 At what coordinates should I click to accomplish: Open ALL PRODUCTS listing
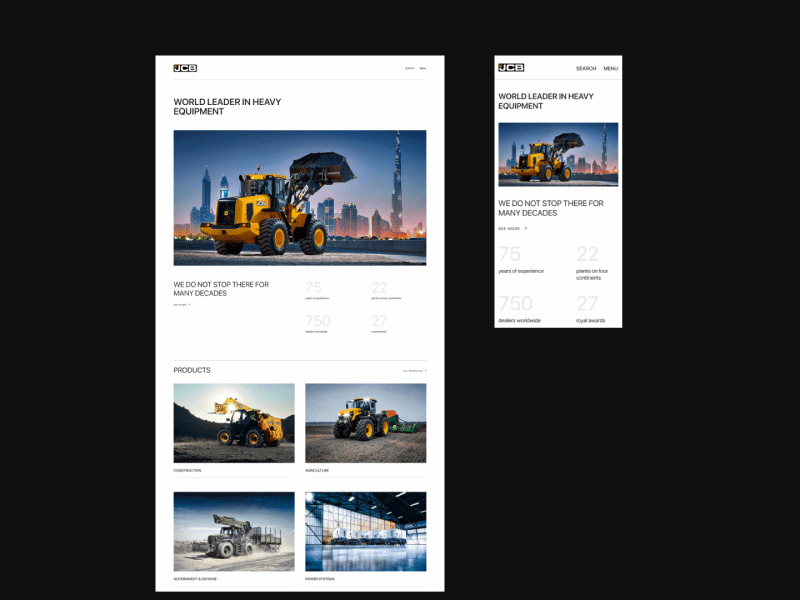click(x=412, y=370)
